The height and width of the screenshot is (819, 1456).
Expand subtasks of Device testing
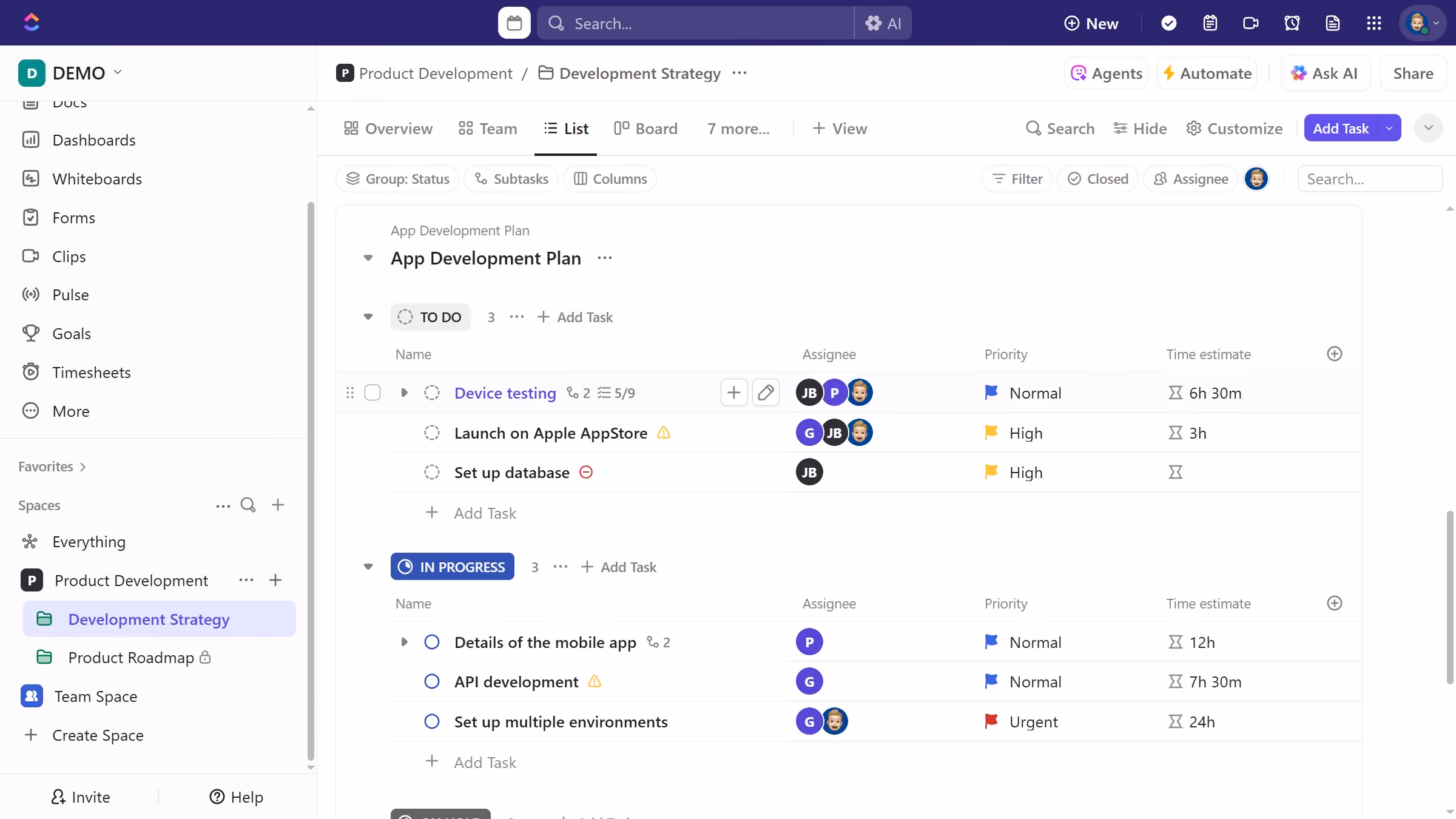pyautogui.click(x=404, y=393)
